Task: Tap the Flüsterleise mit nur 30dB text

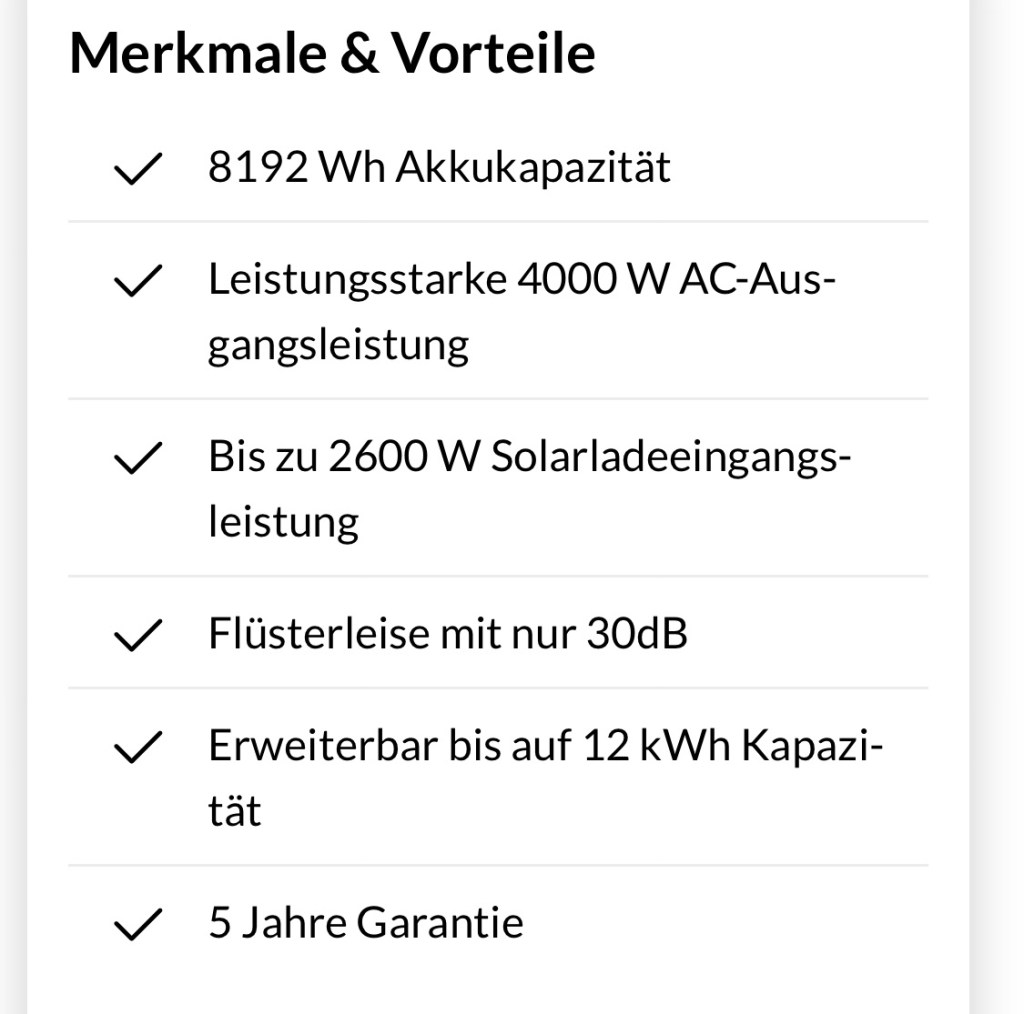Action: (447, 633)
